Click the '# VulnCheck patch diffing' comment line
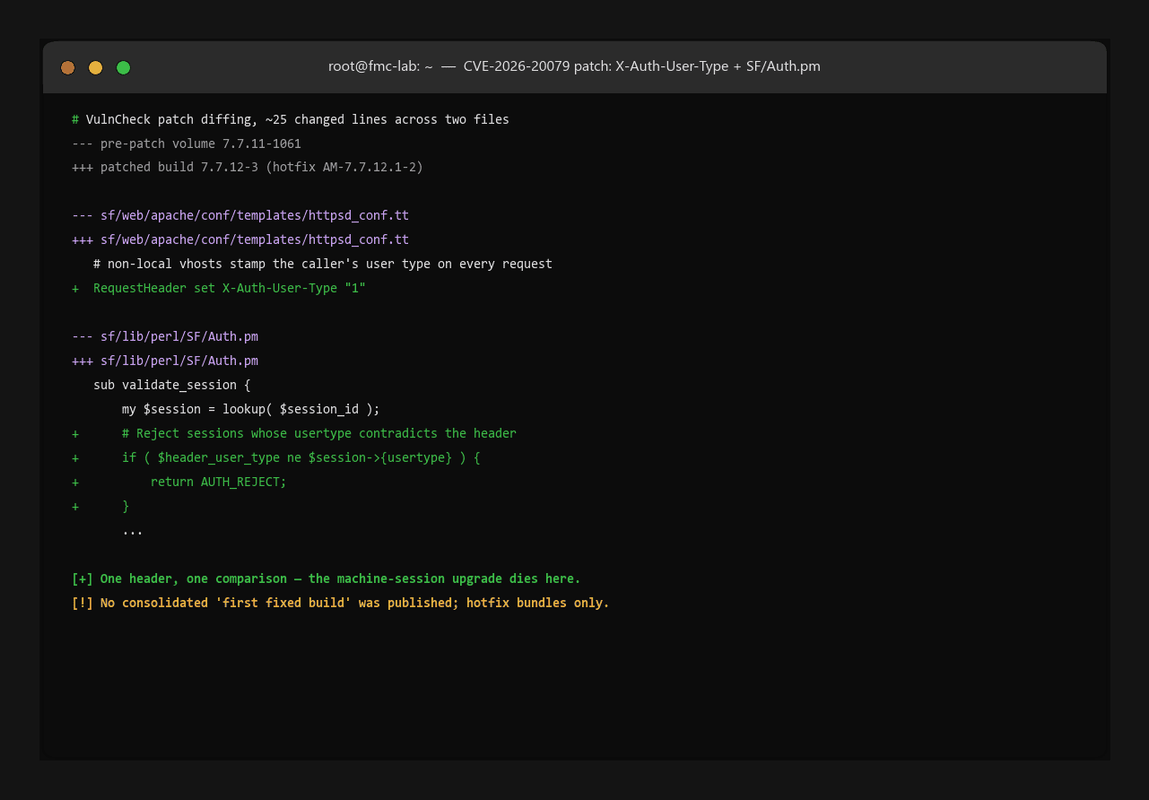Screen dimensions: 1149x800 point(290,119)
